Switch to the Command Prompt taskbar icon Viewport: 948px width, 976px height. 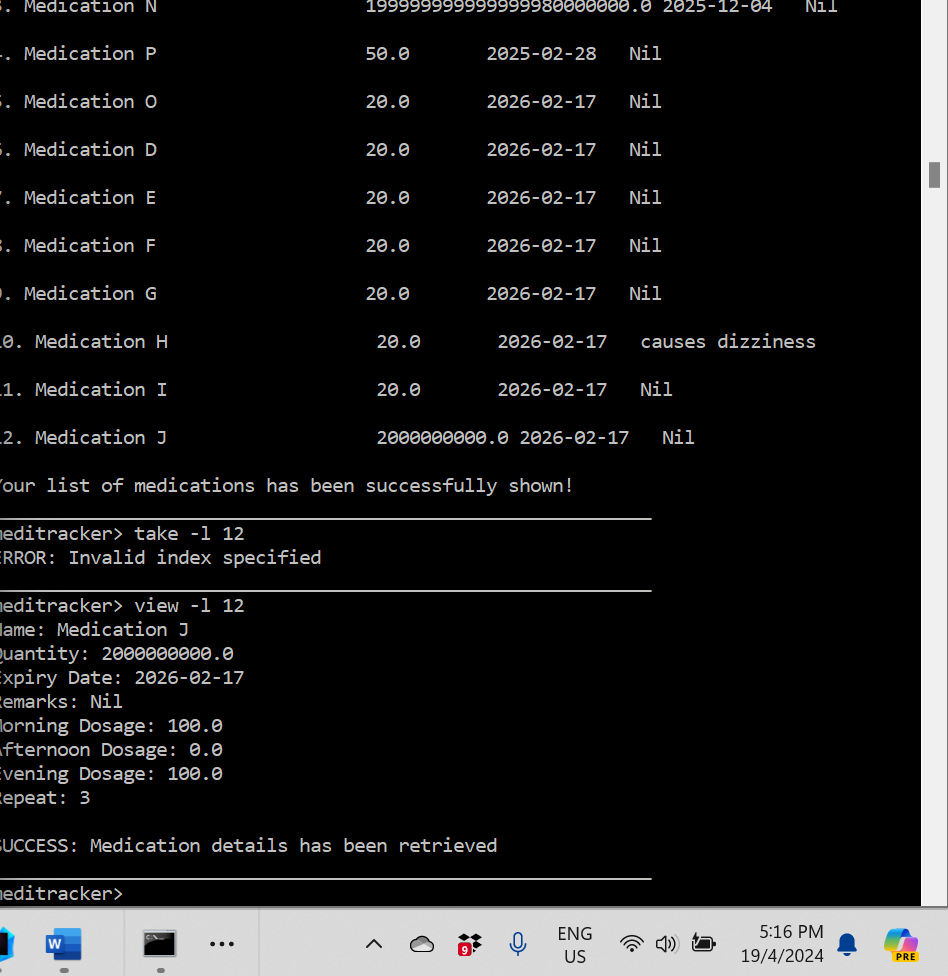click(x=159, y=944)
